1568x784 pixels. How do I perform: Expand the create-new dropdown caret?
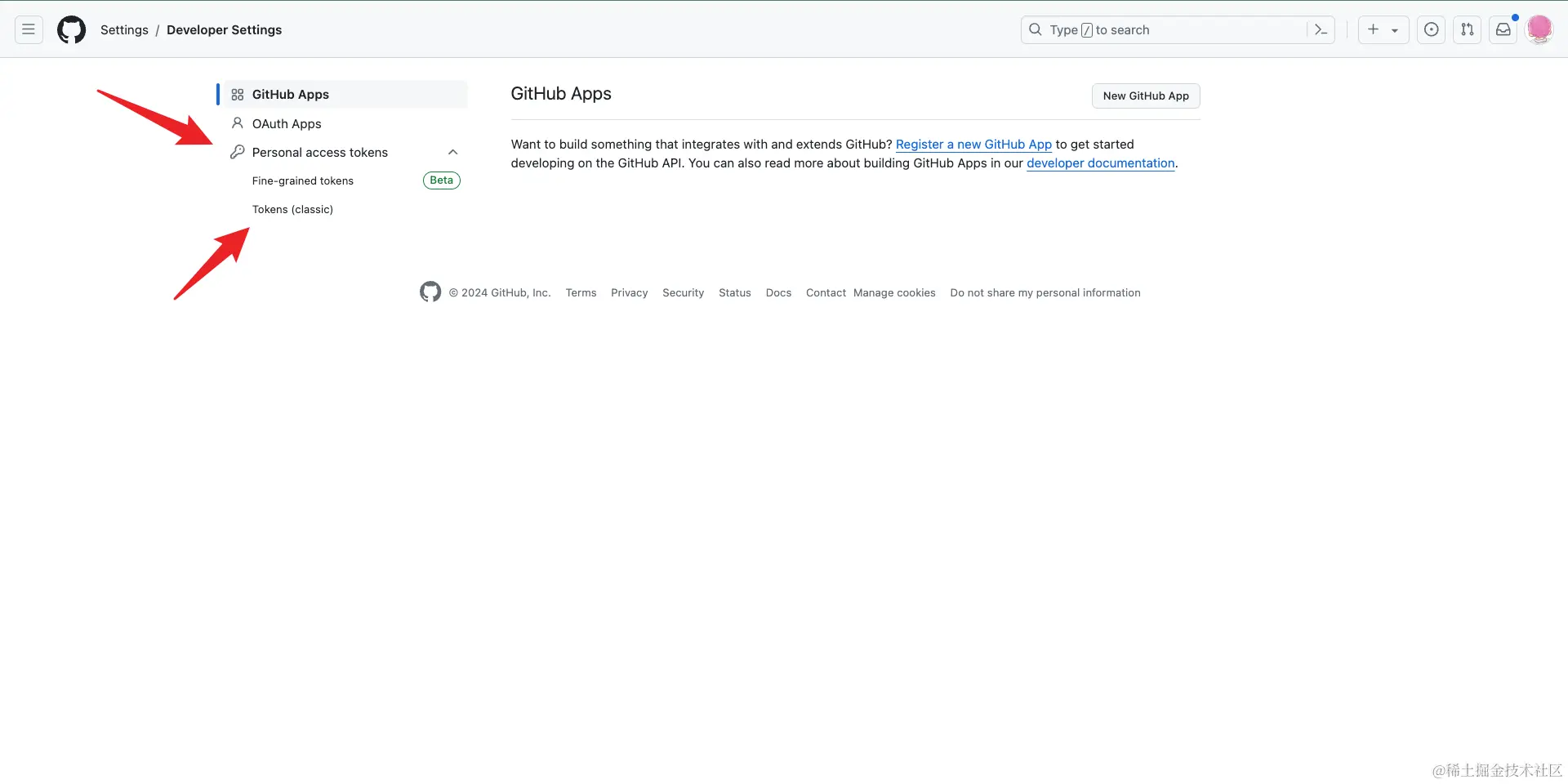coord(1395,30)
